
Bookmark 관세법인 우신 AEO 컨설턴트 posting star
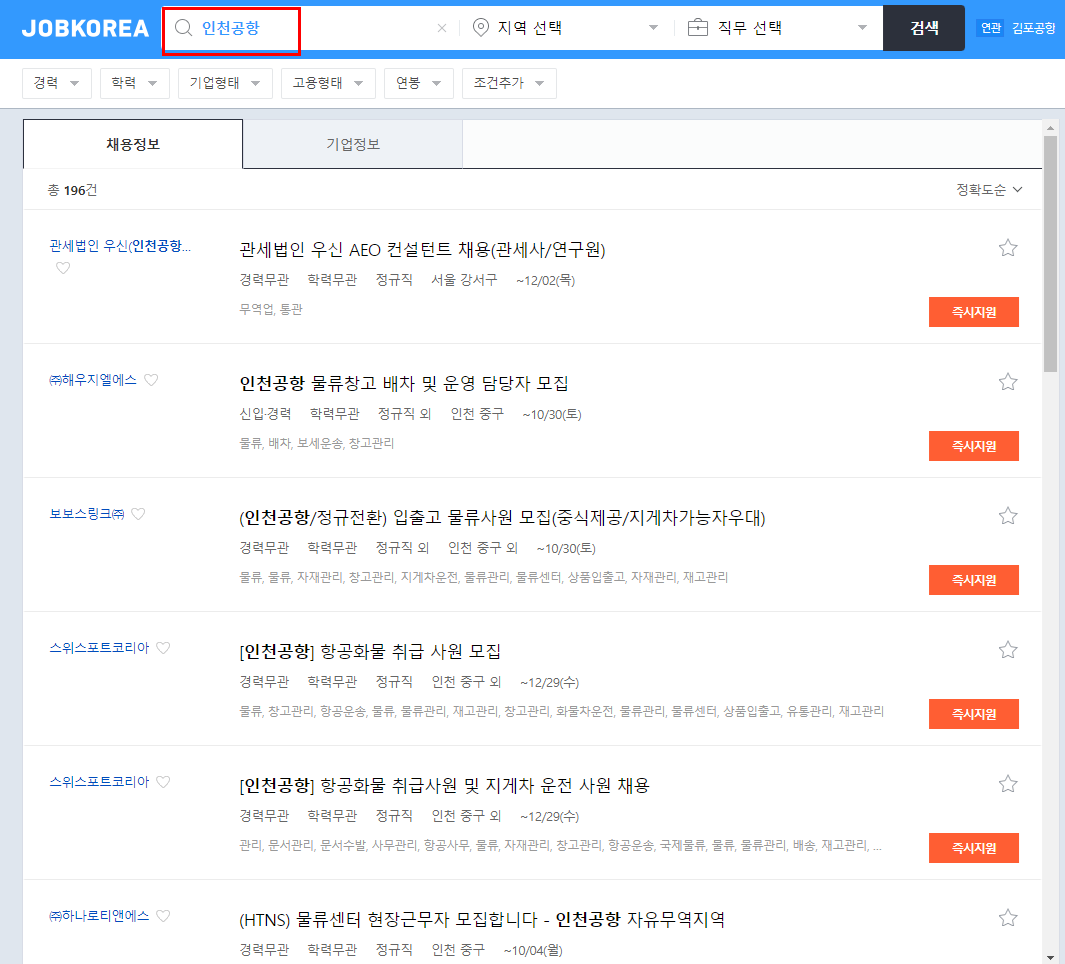(1008, 248)
